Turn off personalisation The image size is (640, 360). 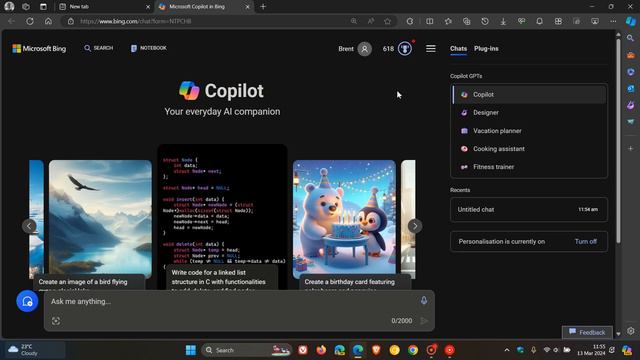click(585, 241)
